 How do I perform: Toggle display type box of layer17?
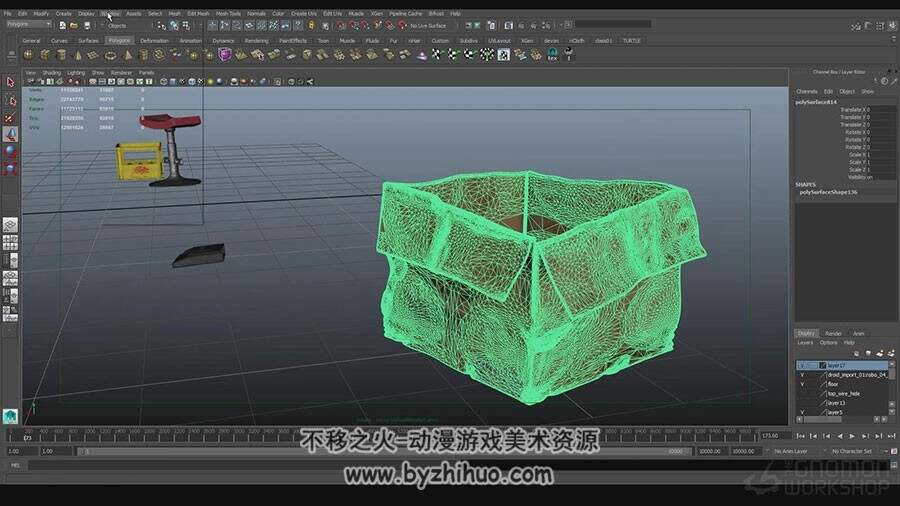(x=813, y=365)
